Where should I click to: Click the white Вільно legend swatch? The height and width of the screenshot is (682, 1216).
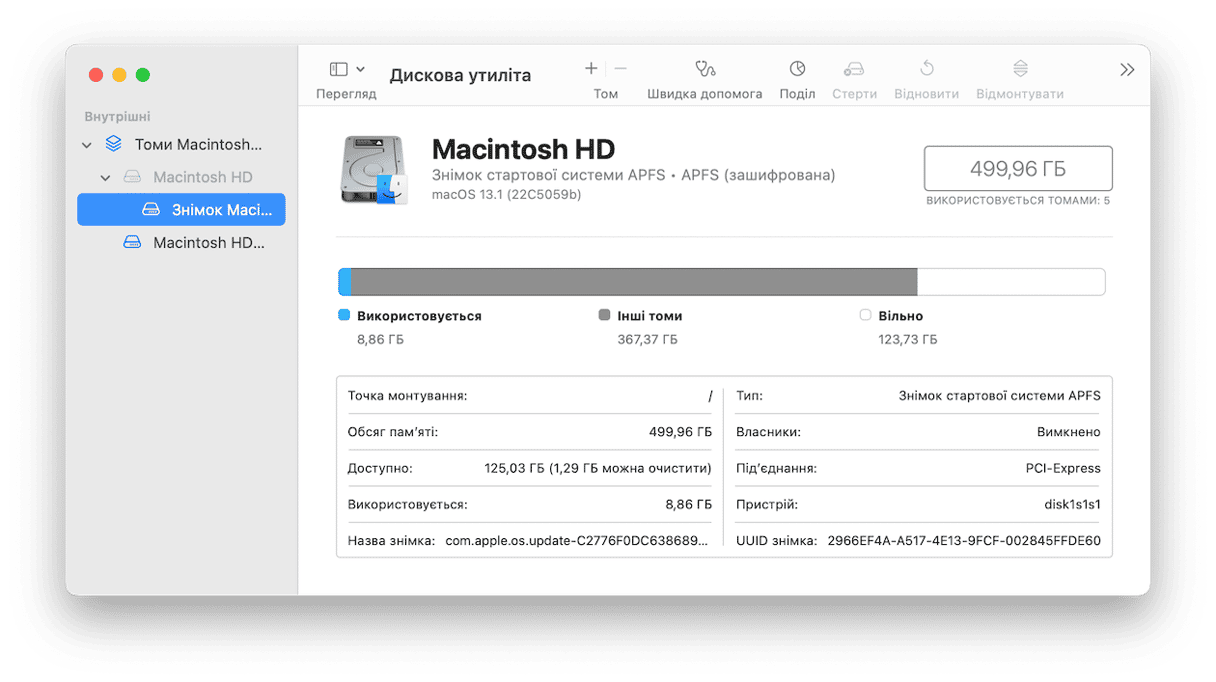(x=865, y=315)
